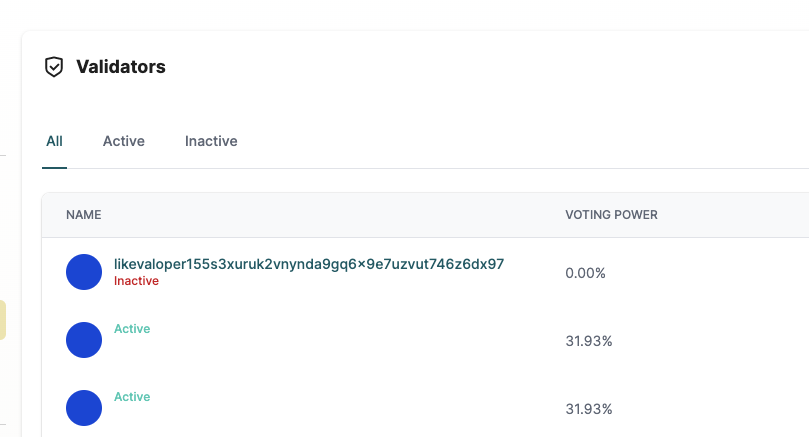
Task: Switch to the All validators tab
Action: 54,141
